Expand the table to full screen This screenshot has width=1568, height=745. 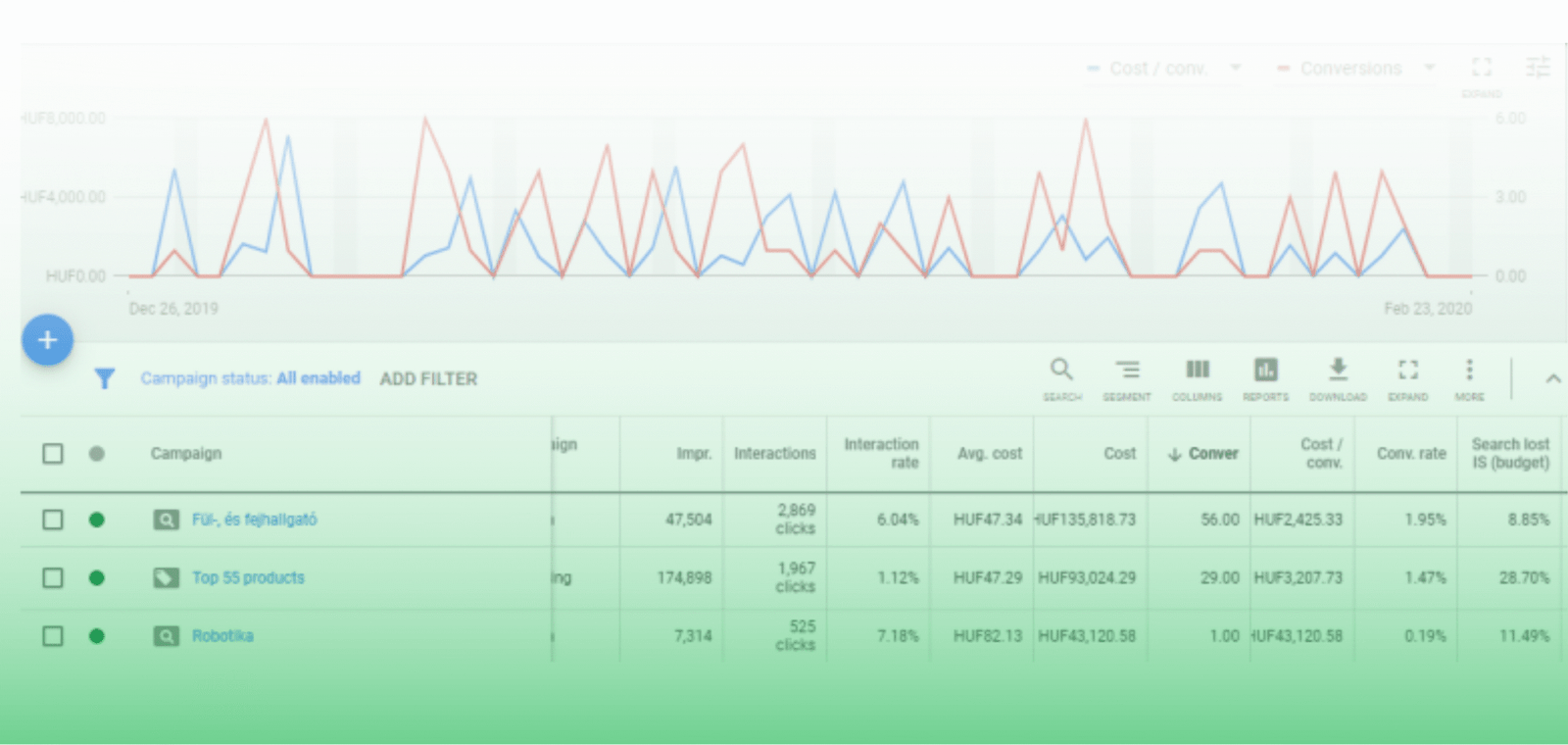pyautogui.click(x=1408, y=379)
